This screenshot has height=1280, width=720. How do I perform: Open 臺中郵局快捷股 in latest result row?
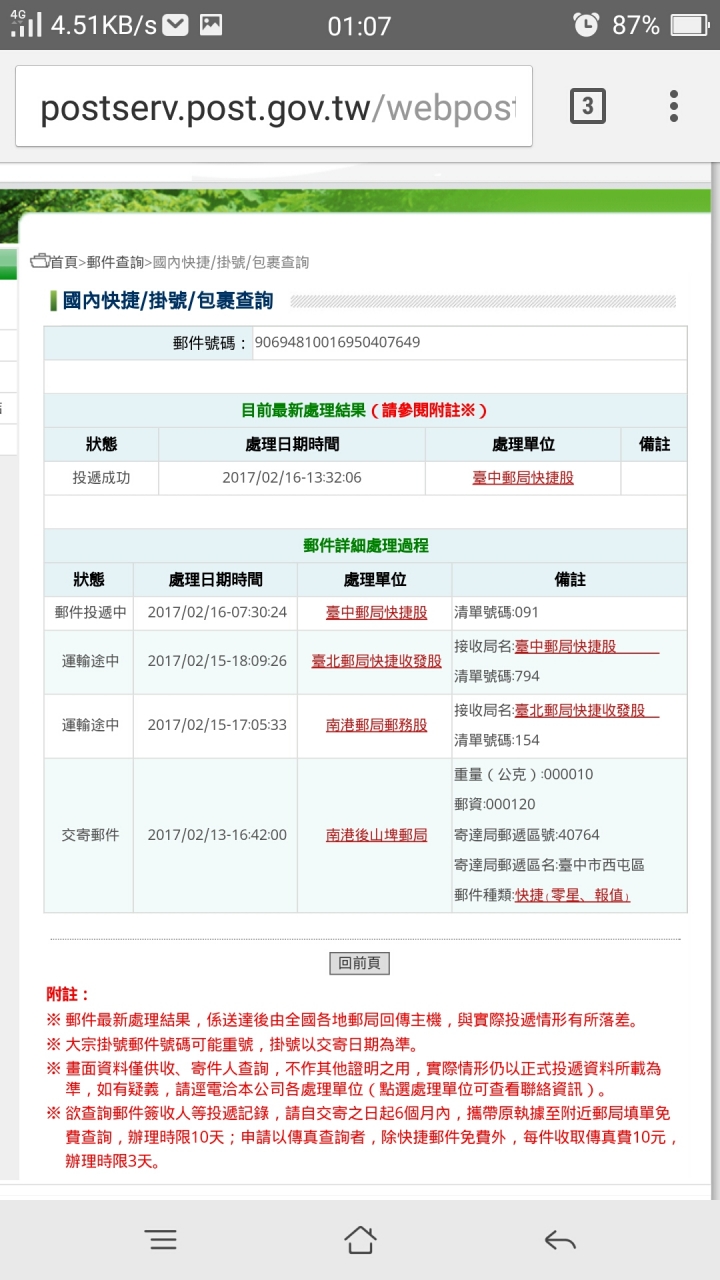tap(523, 478)
